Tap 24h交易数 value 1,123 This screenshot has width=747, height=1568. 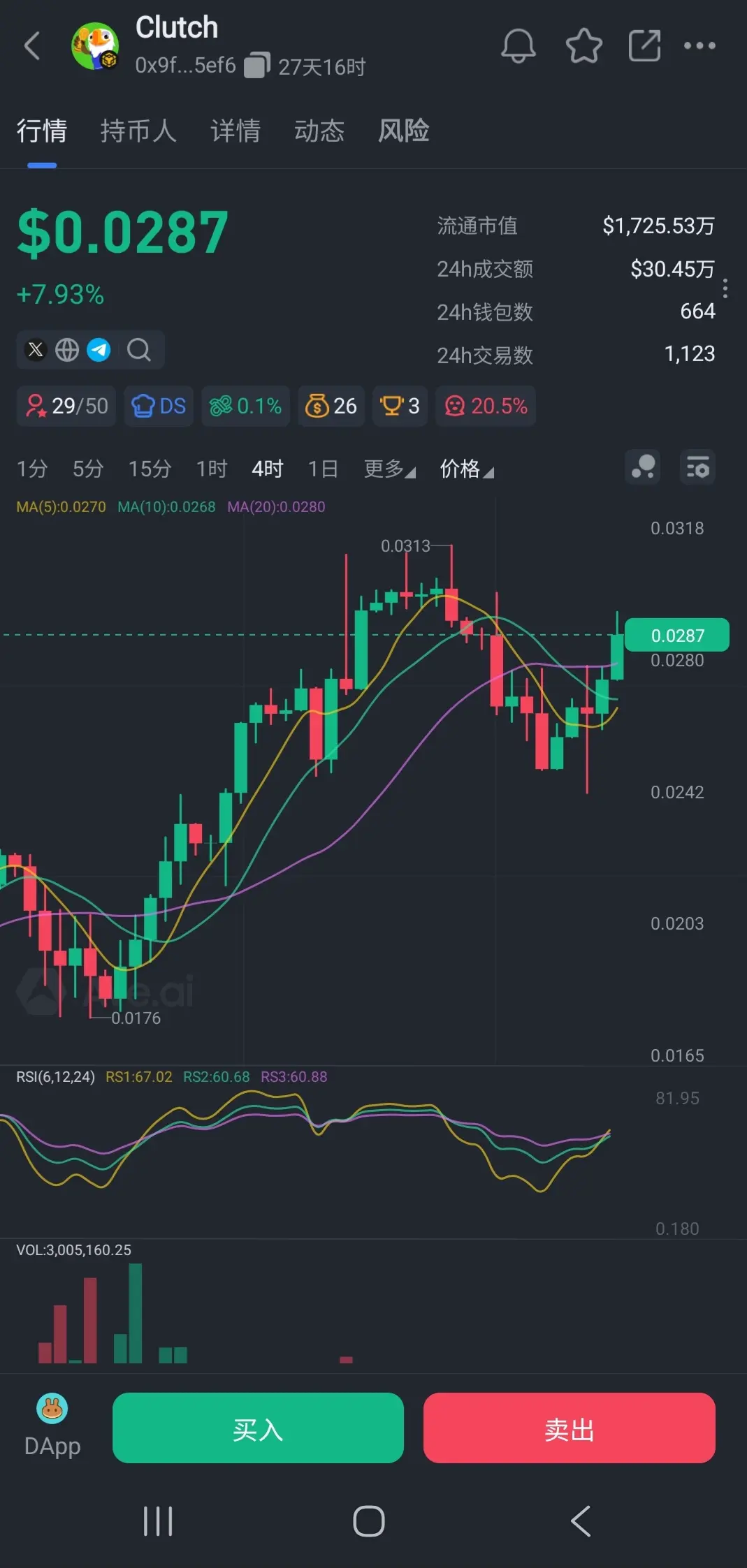coord(689,354)
